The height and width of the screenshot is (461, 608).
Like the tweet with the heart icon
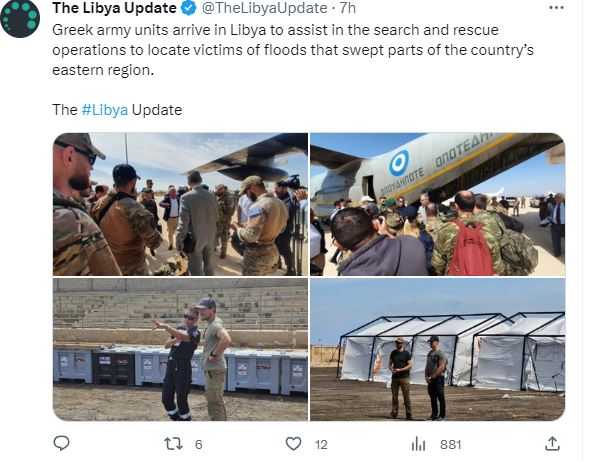(x=294, y=444)
